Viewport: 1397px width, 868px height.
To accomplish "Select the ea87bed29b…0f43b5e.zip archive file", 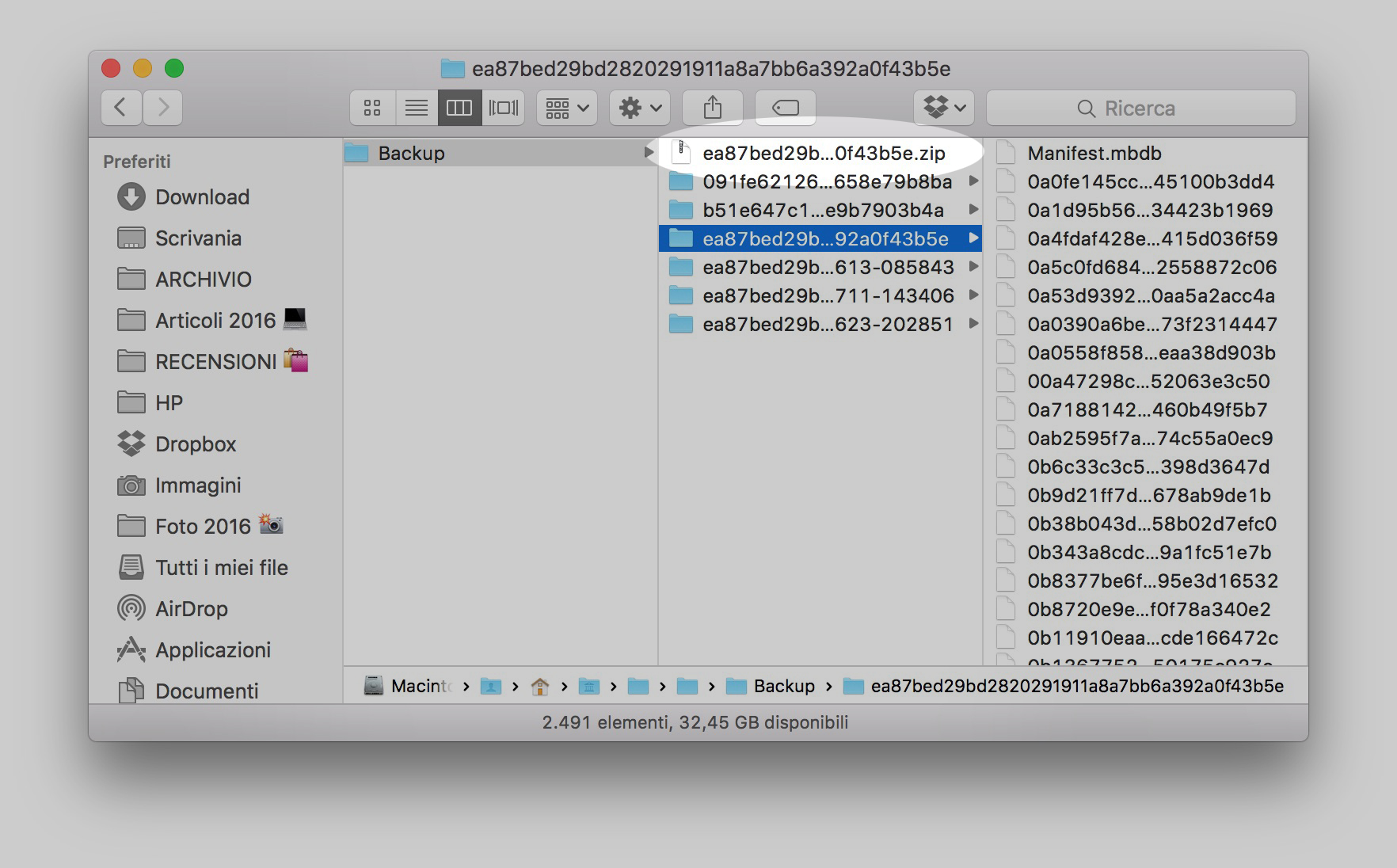I will (820, 153).
